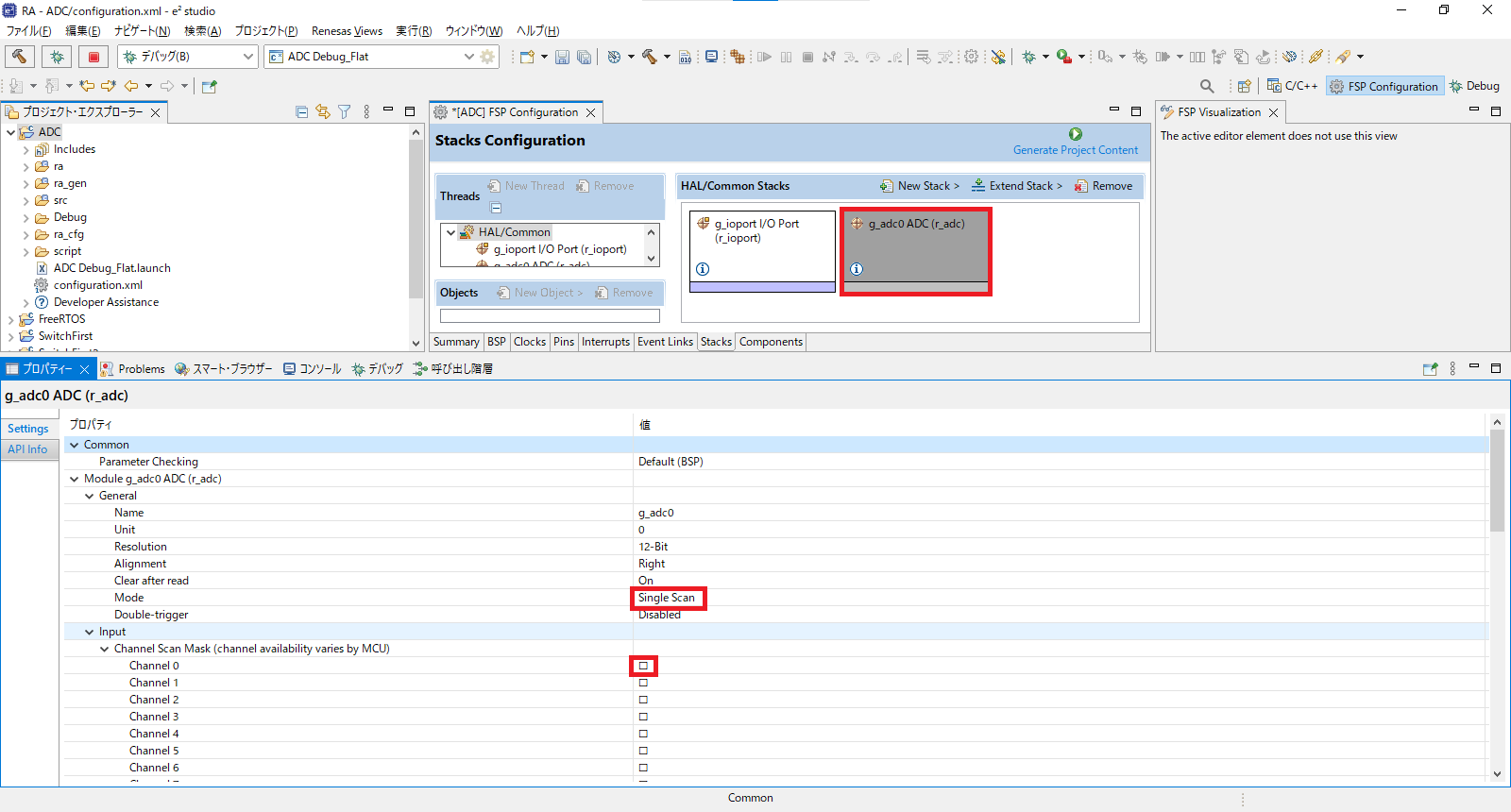Click the Generate Project Content link
The width and height of the screenshot is (1511, 812).
(x=1076, y=150)
